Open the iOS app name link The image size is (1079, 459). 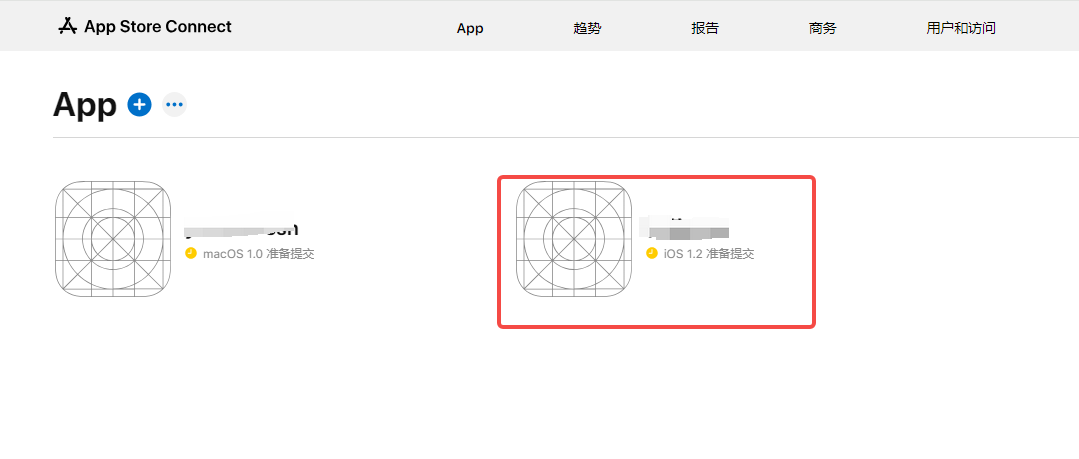click(x=684, y=227)
